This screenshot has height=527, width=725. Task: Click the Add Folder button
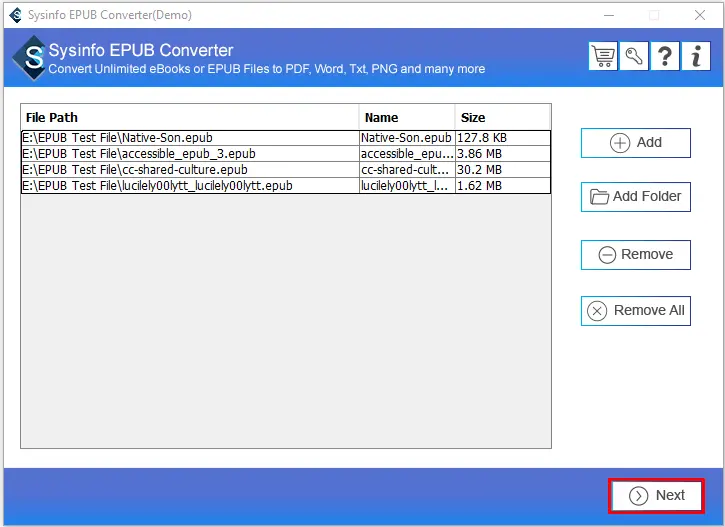point(636,197)
